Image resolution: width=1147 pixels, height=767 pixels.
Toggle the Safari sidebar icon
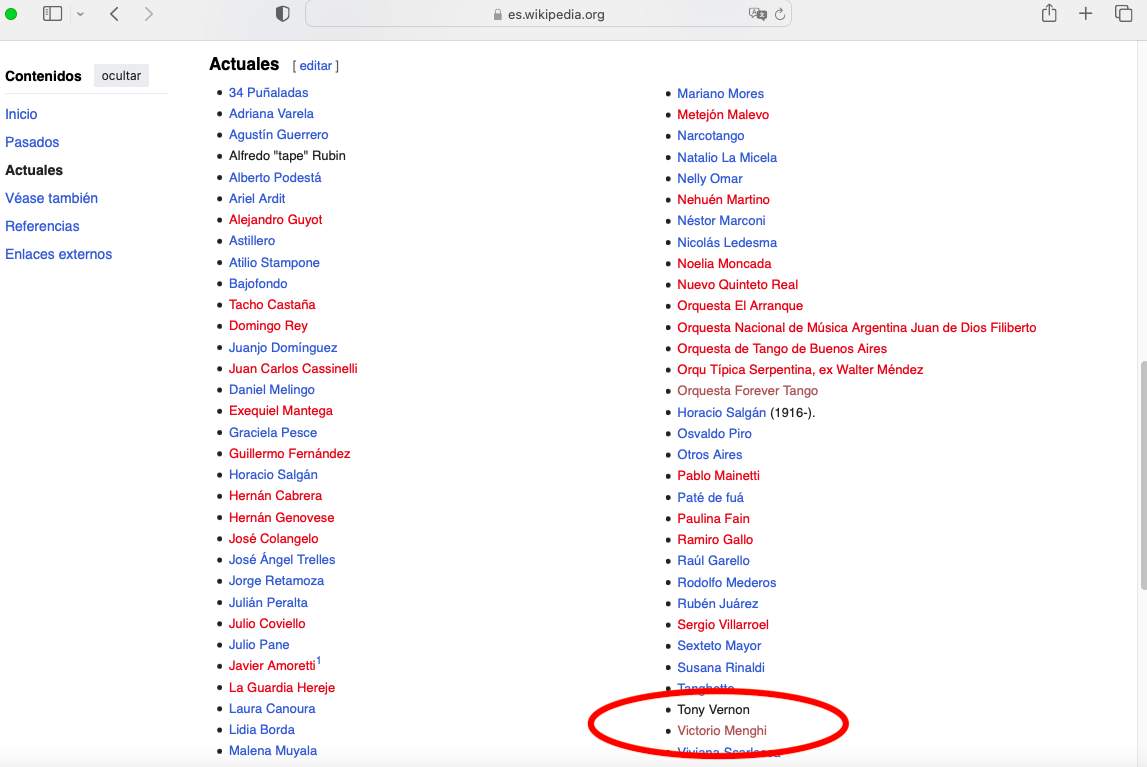click(x=53, y=14)
